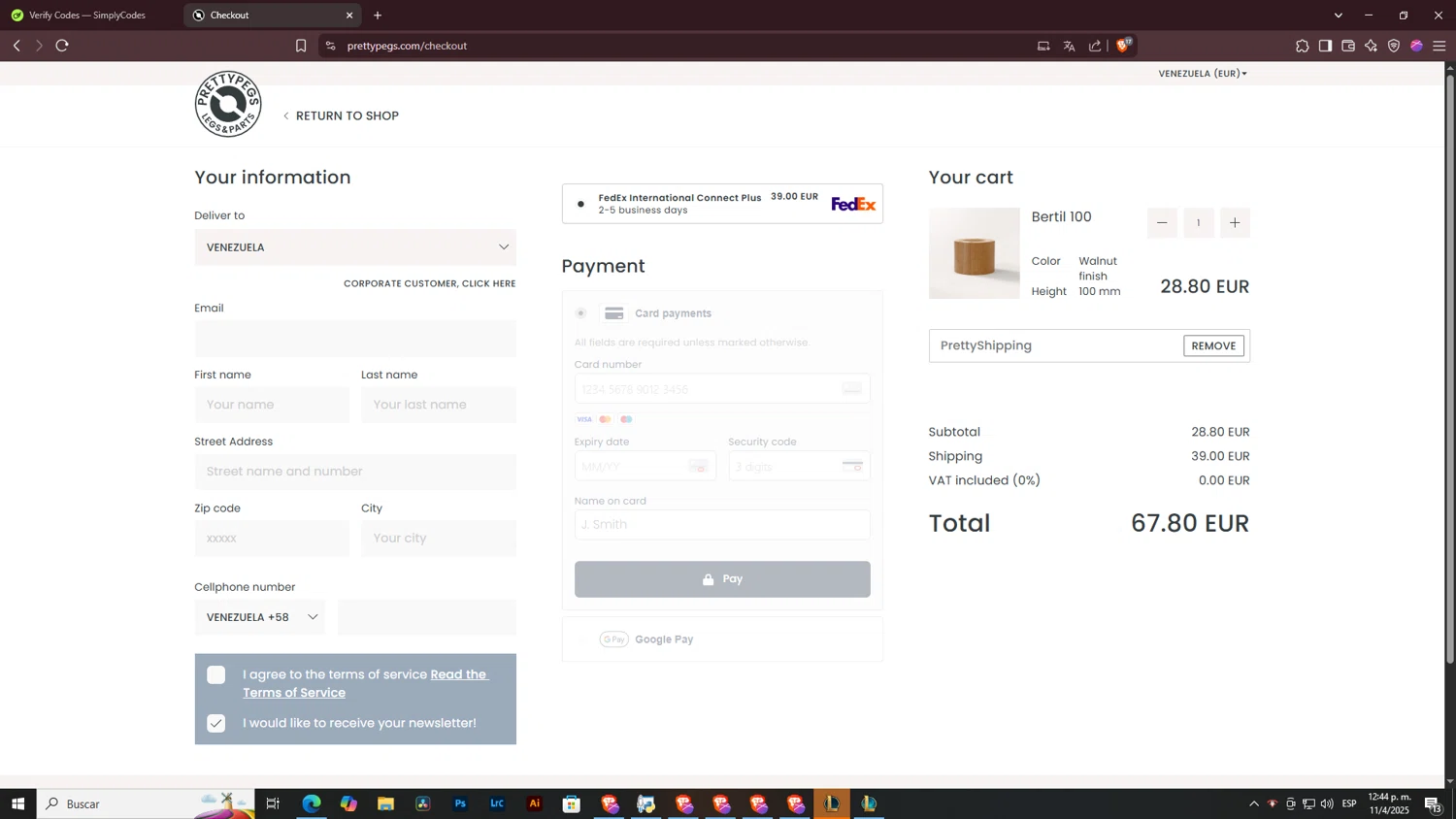Image resolution: width=1456 pixels, height=819 pixels.
Task: Select the Google Pay payment option
Action: click(722, 639)
